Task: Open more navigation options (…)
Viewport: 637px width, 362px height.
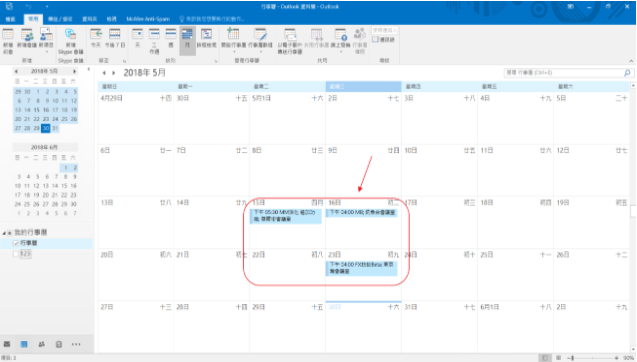Action: coord(76,344)
